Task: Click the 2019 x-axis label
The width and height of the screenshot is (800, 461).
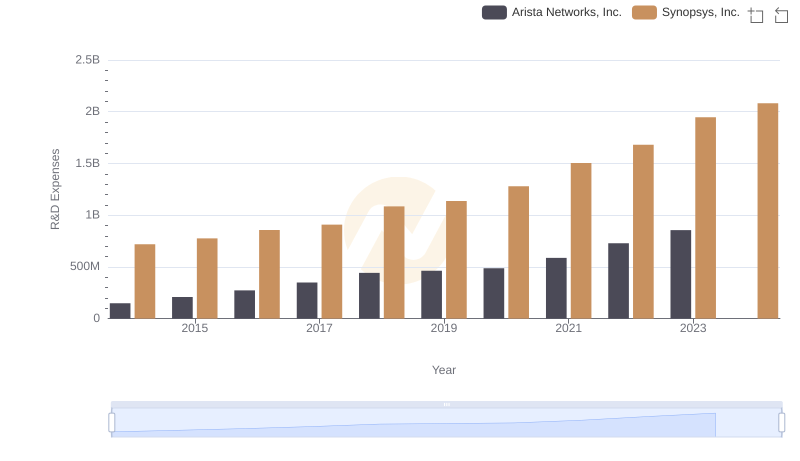Action: (x=444, y=328)
